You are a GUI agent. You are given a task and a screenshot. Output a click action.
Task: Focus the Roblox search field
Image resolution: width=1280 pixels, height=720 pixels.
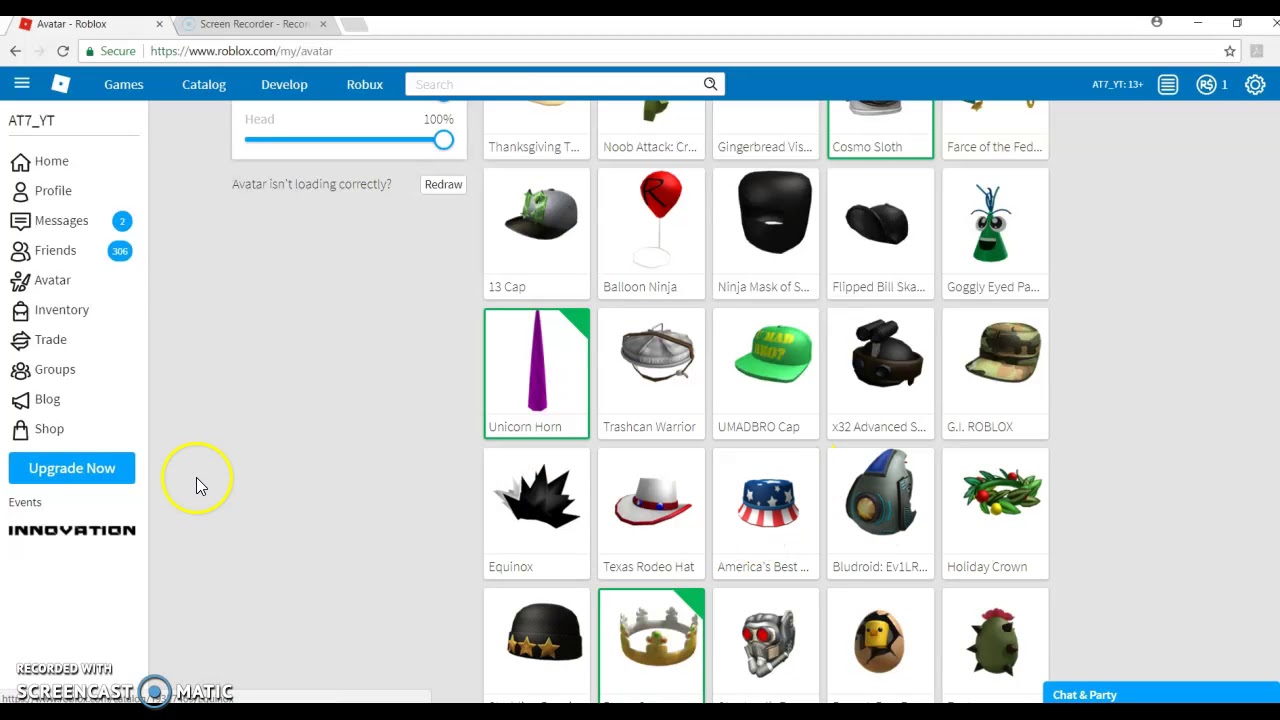[553, 84]
